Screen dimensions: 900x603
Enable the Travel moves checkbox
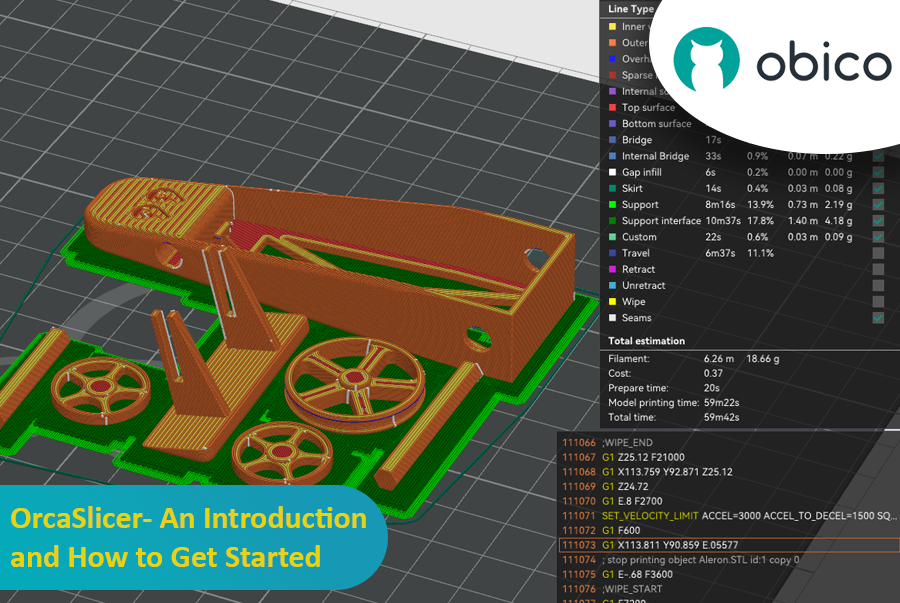[x=878, y=253]
